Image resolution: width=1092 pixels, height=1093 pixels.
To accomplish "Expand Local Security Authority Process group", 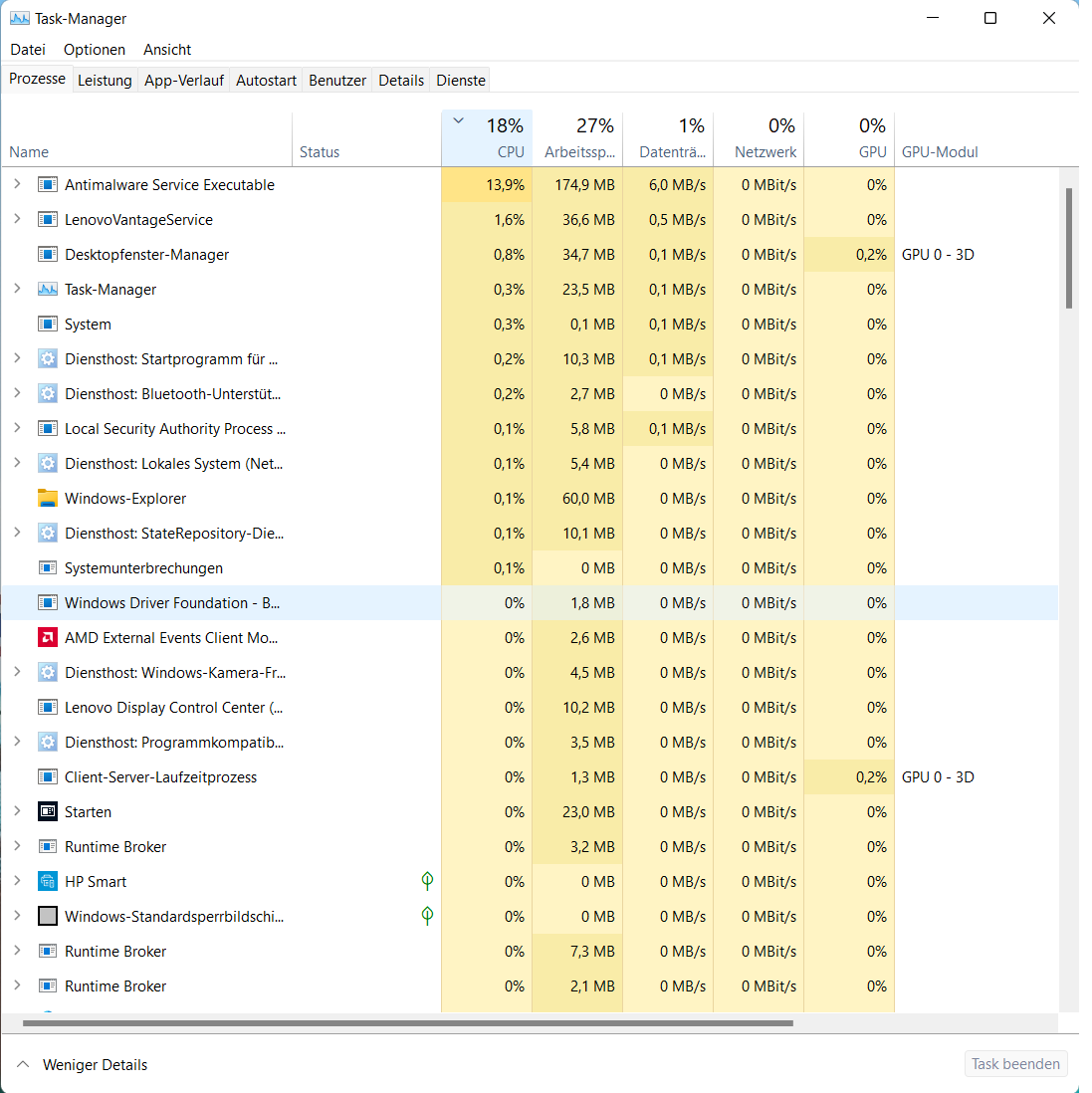I will click(x=18, y=428).
